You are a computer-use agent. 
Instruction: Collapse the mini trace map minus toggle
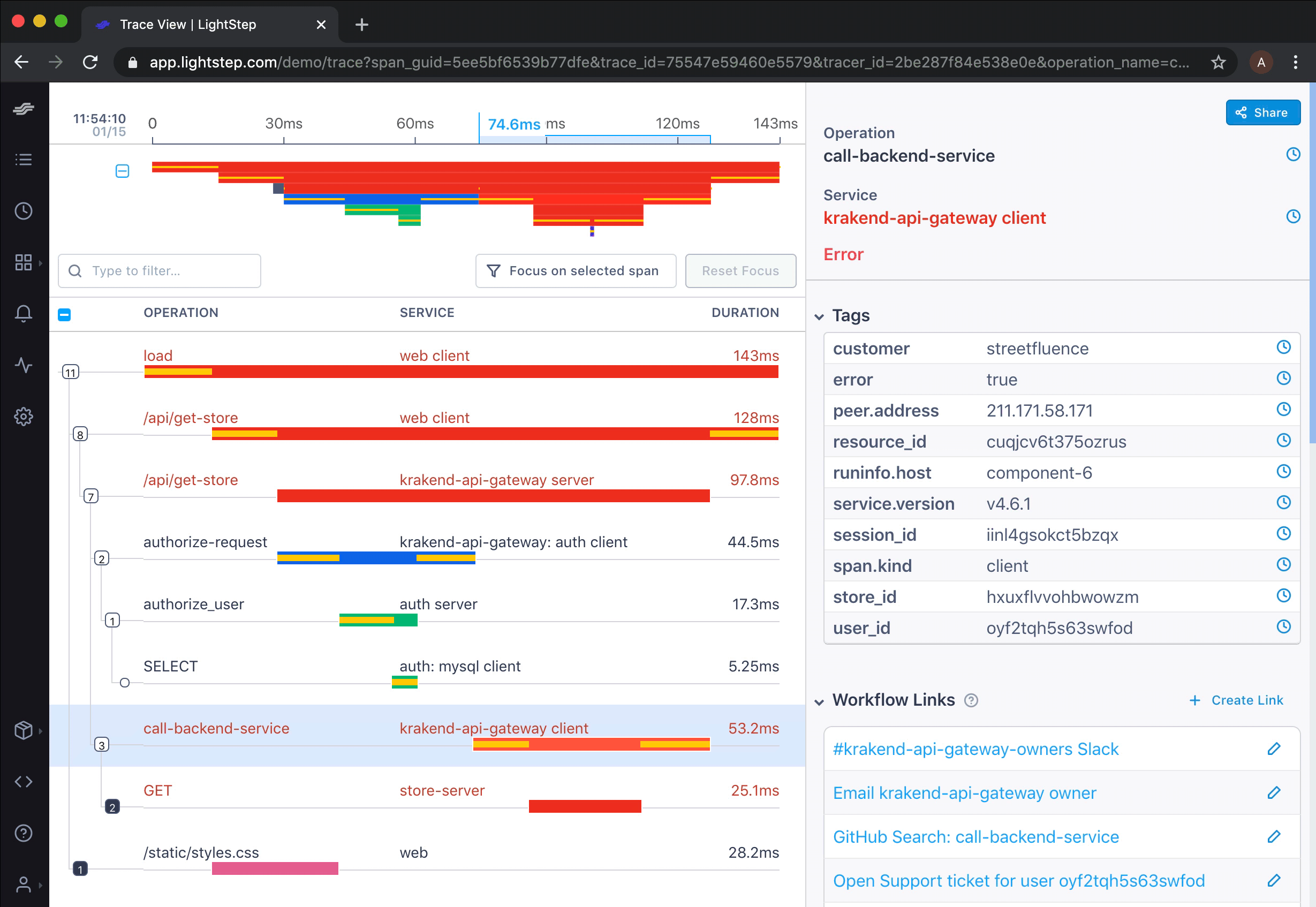tap(122, 171)
